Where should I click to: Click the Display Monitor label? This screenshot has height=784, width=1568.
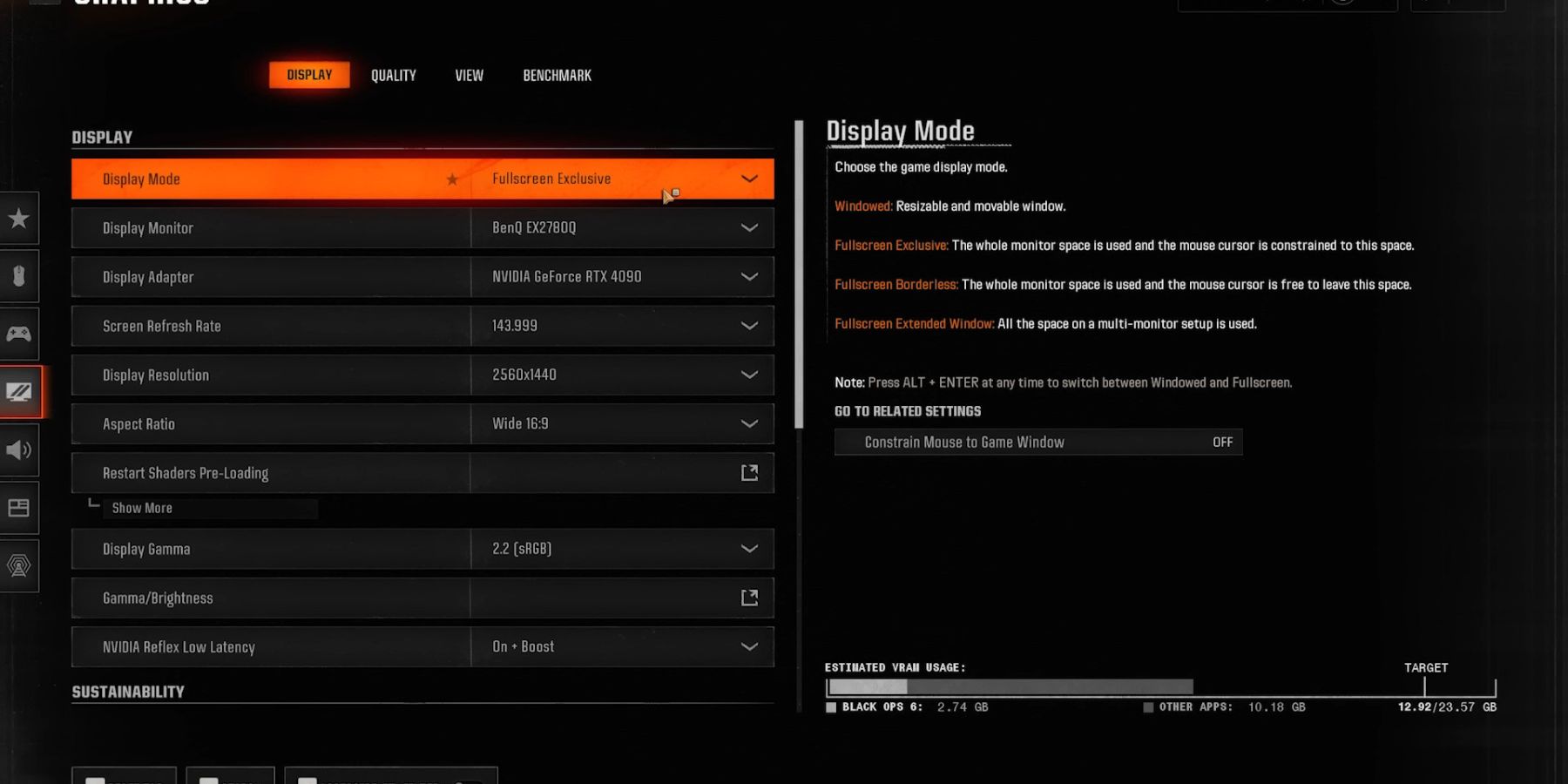[x=148, y=228]
